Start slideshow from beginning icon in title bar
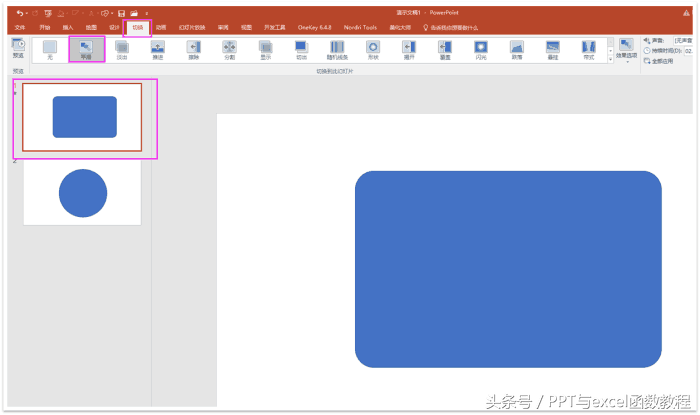This screenshot has width=700, height=415. point(48,13)
